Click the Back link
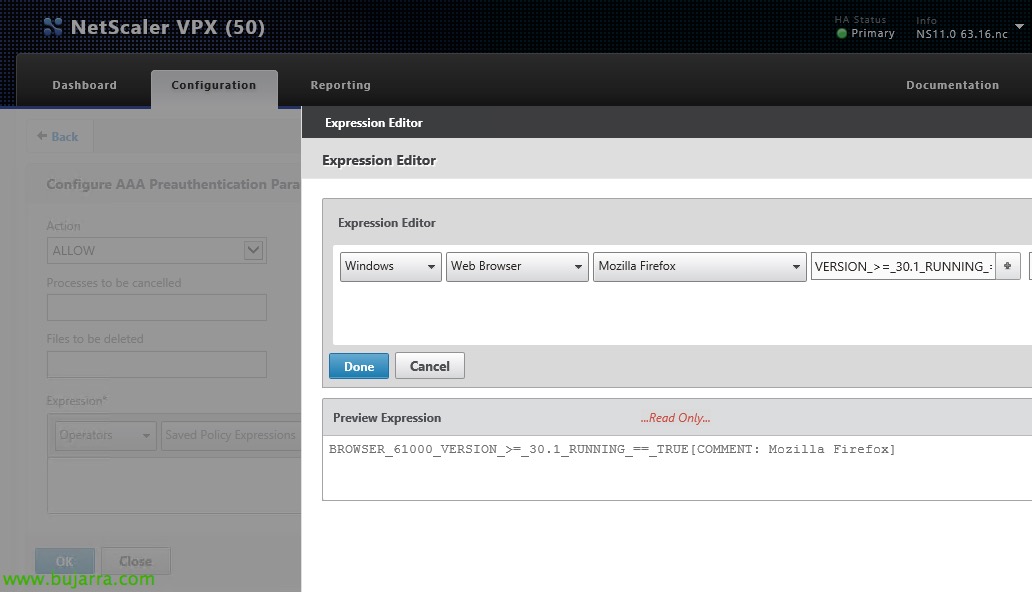The height and width of the screenshot is (592, 1032). coord(64,136)
